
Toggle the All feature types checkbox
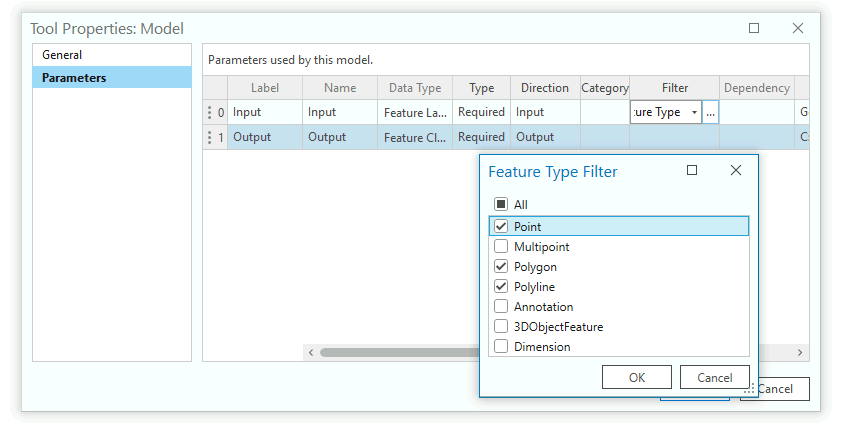tap(501, 205)
